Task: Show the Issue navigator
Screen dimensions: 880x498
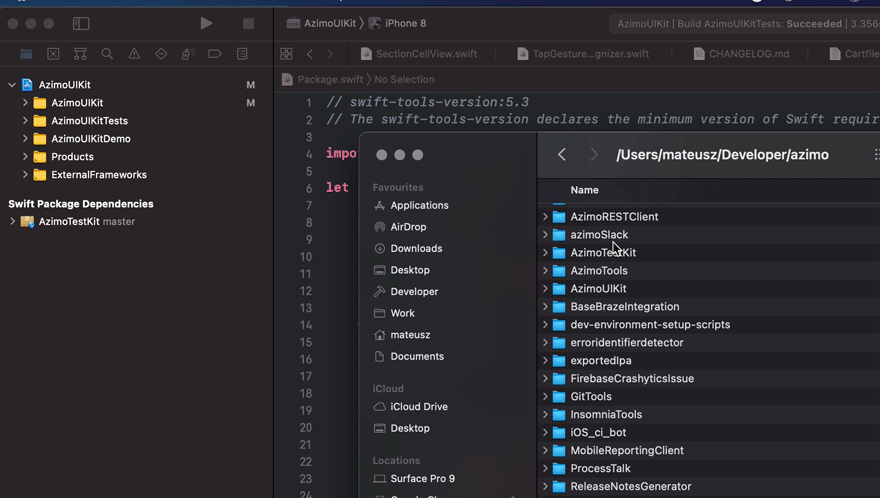Action: pos(134,54)
